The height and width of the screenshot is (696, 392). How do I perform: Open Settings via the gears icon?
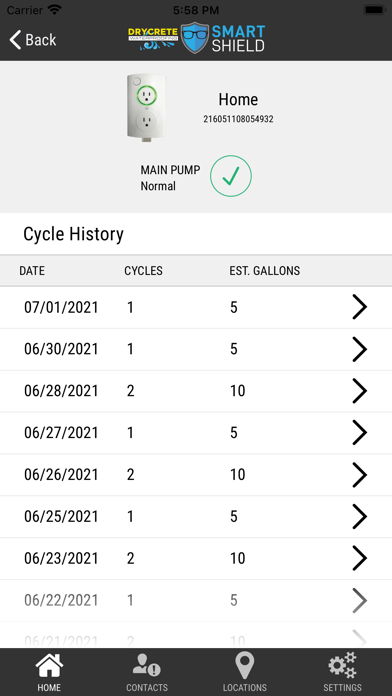(x=342, y=672)
